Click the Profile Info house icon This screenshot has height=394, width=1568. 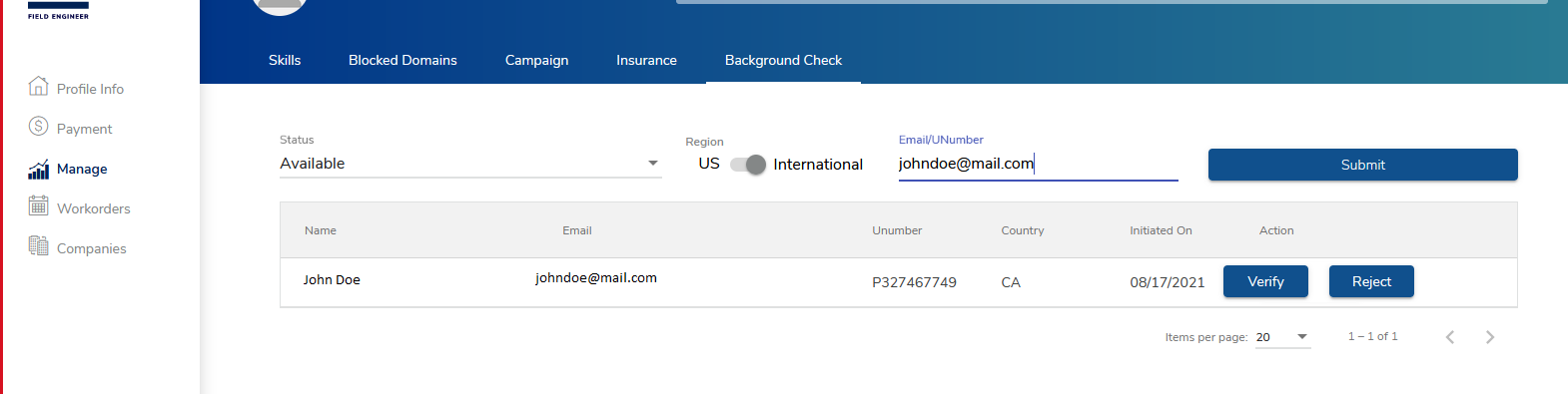click(x=38, y=86)
